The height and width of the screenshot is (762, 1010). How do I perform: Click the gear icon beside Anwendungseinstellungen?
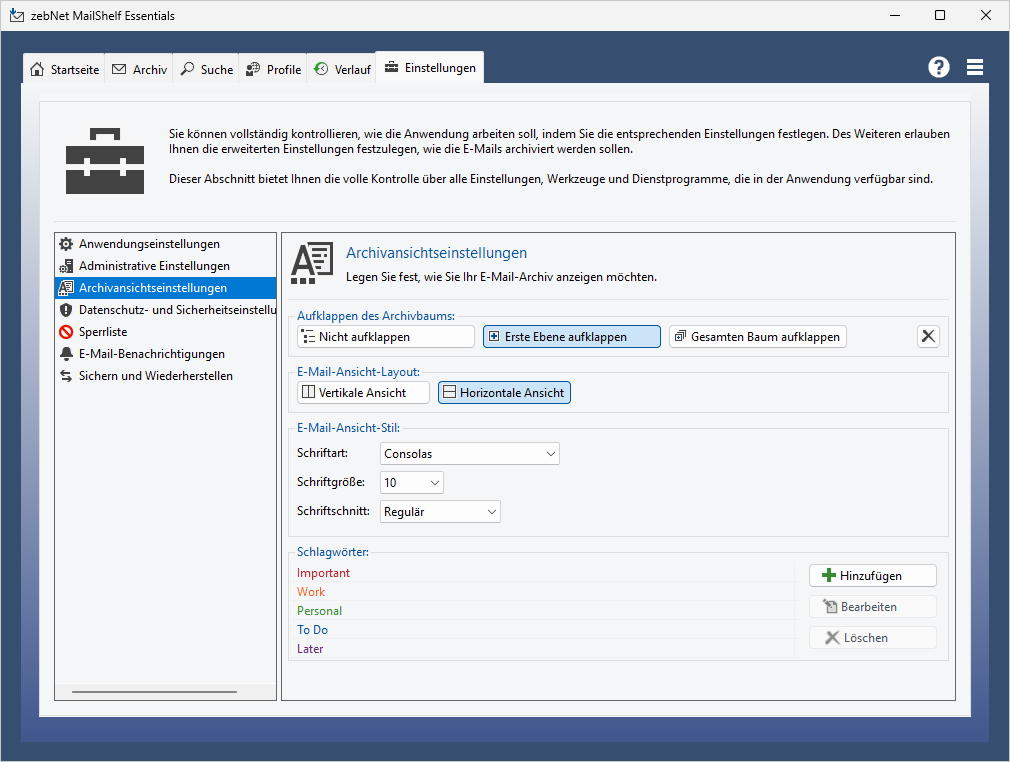[x=66, y=244]
